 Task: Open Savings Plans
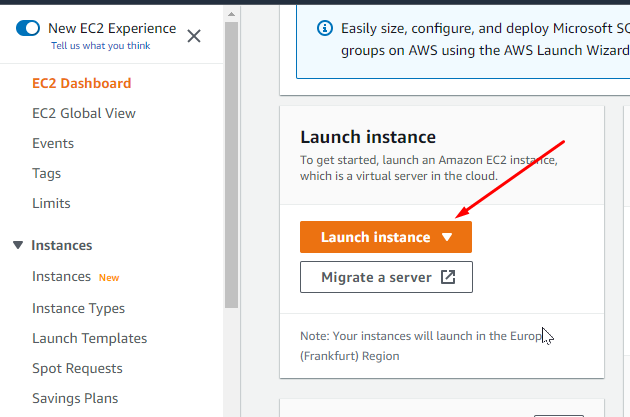[75, 398]
